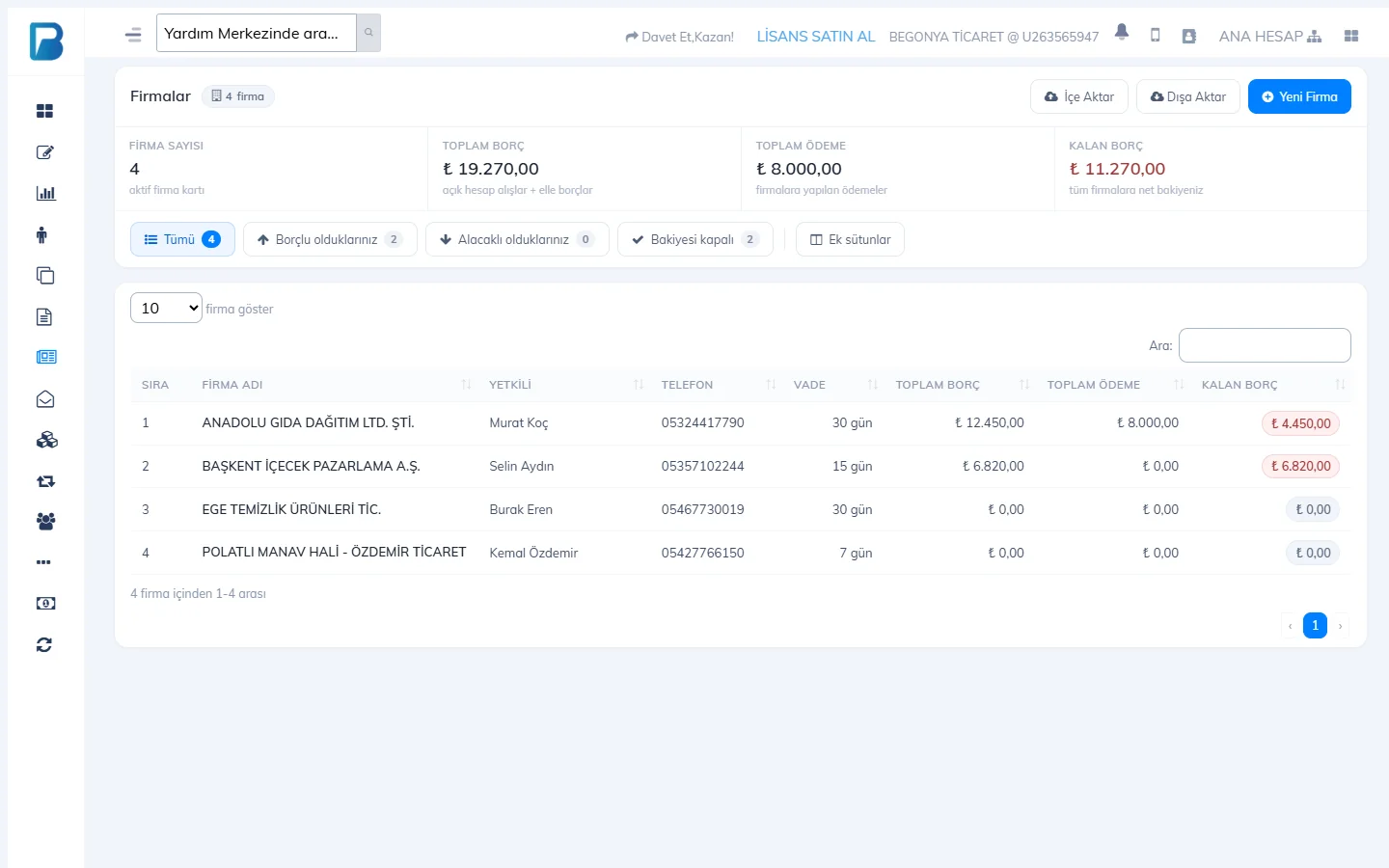Image resolution: width=1389 pixels, height=868 pixels.
Task: Select the Tümü filter tab
Action: point(182,239)
